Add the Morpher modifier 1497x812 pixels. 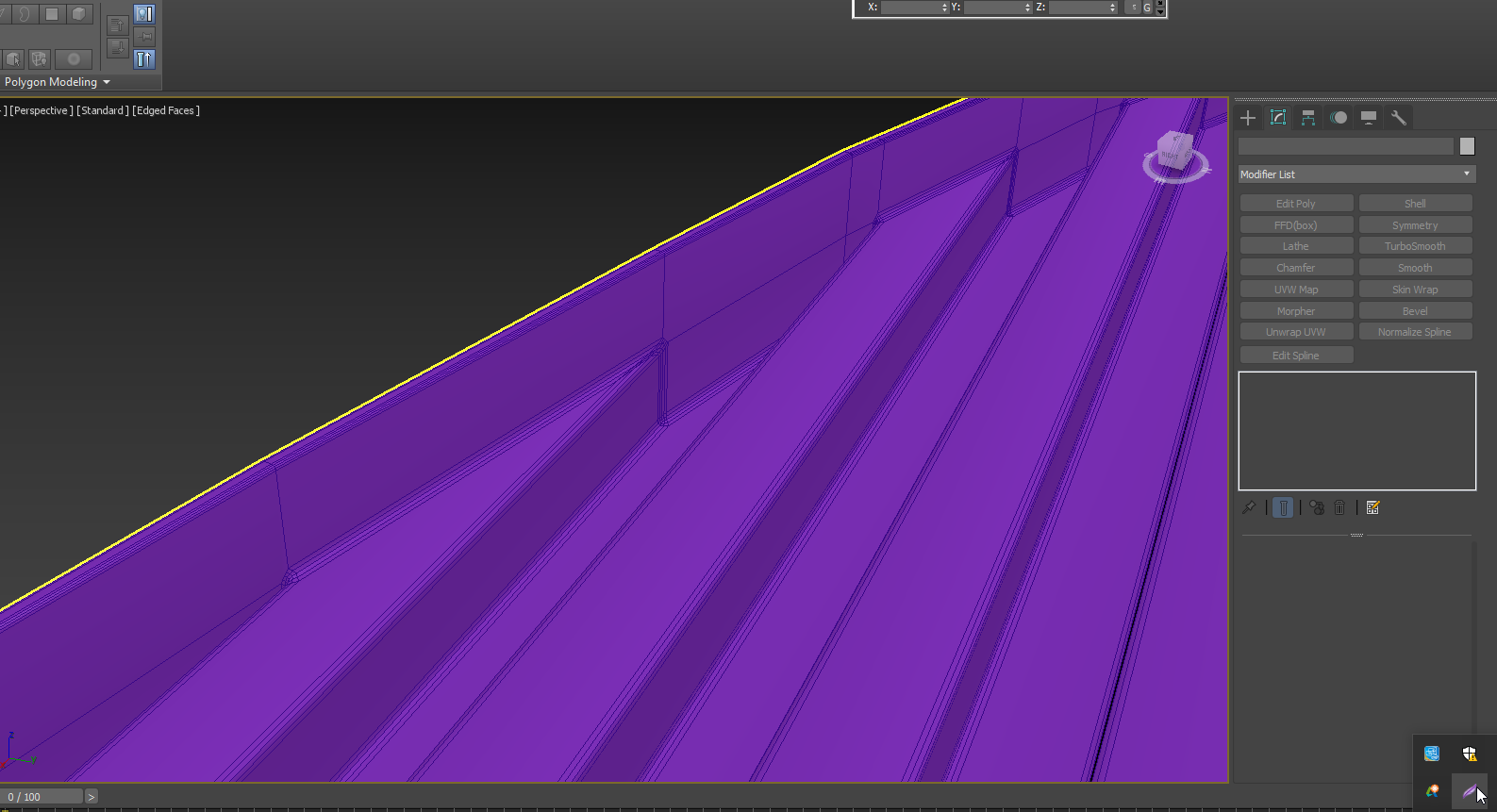pyautogui.click(x=1296, y=311)
